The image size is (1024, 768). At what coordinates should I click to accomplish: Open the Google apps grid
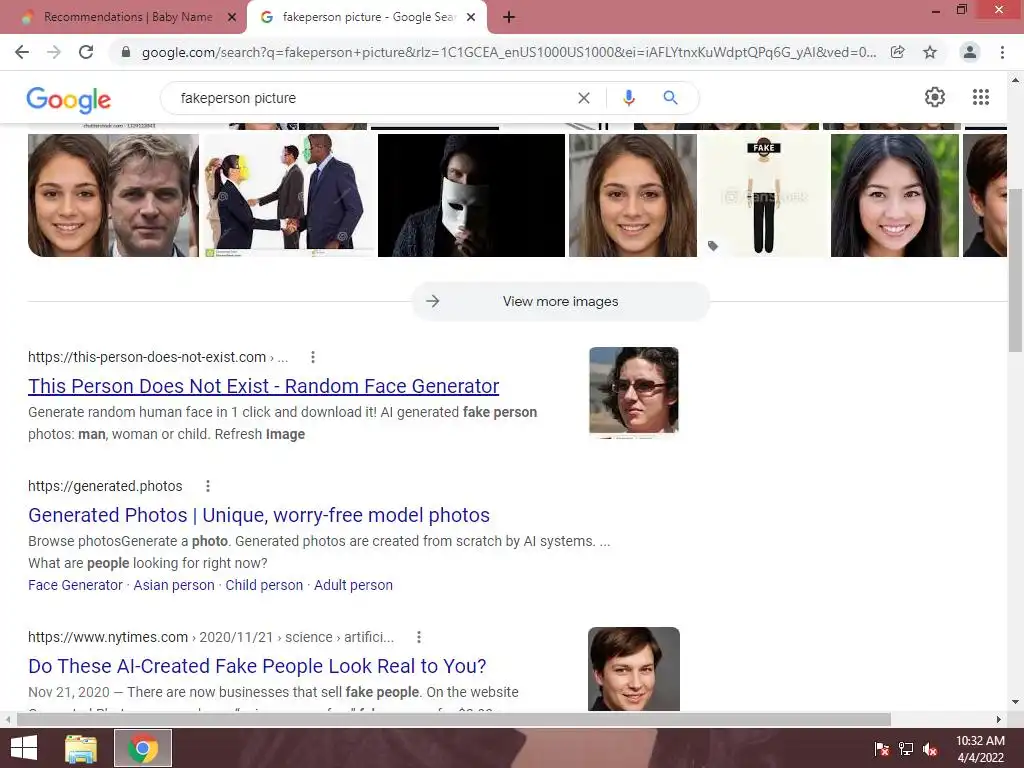pyautogui.click(x=980, y=97)
